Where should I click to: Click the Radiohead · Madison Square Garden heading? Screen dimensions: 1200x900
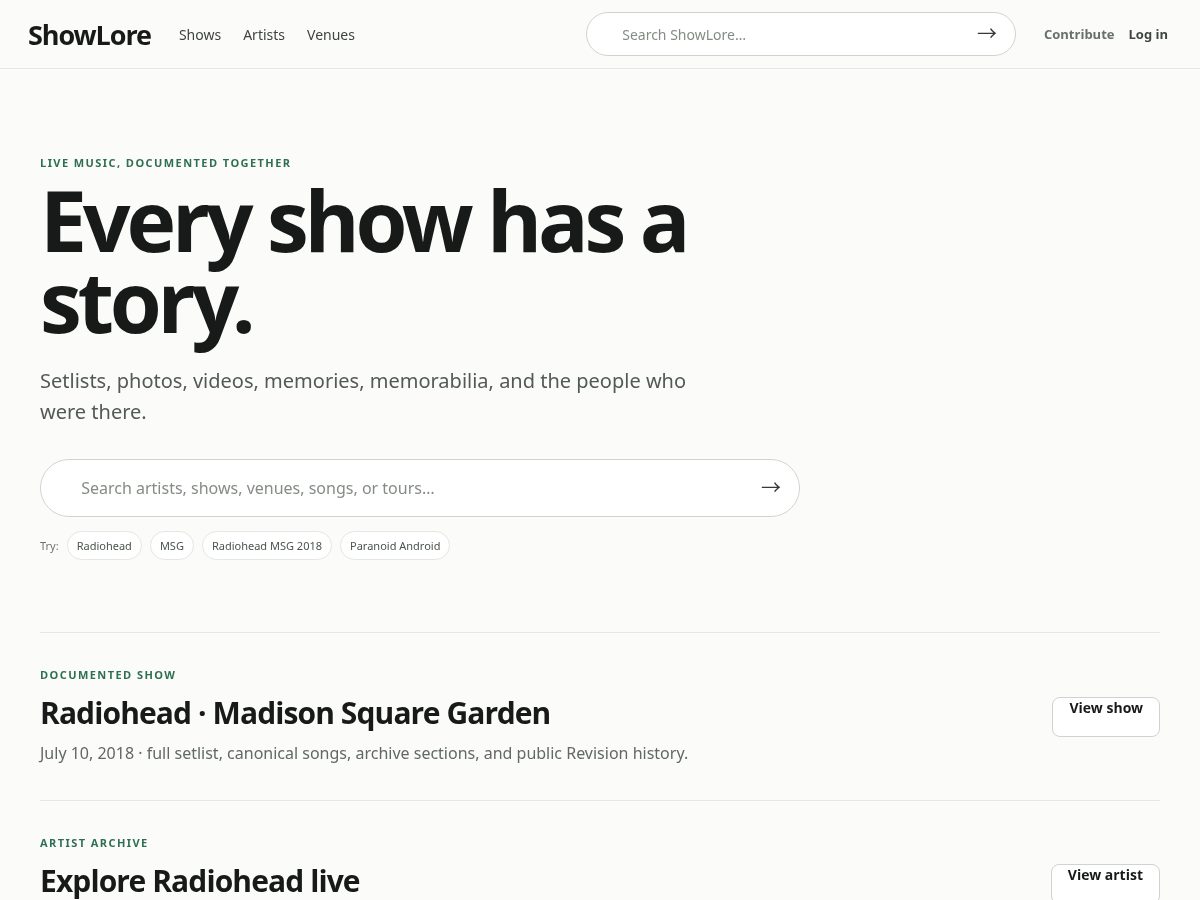(295, 713)
